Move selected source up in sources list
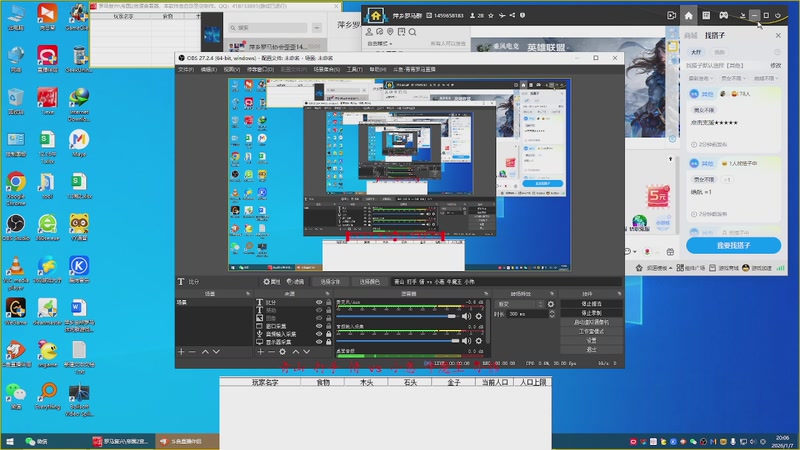800x450 pixels. click(295, 352)
